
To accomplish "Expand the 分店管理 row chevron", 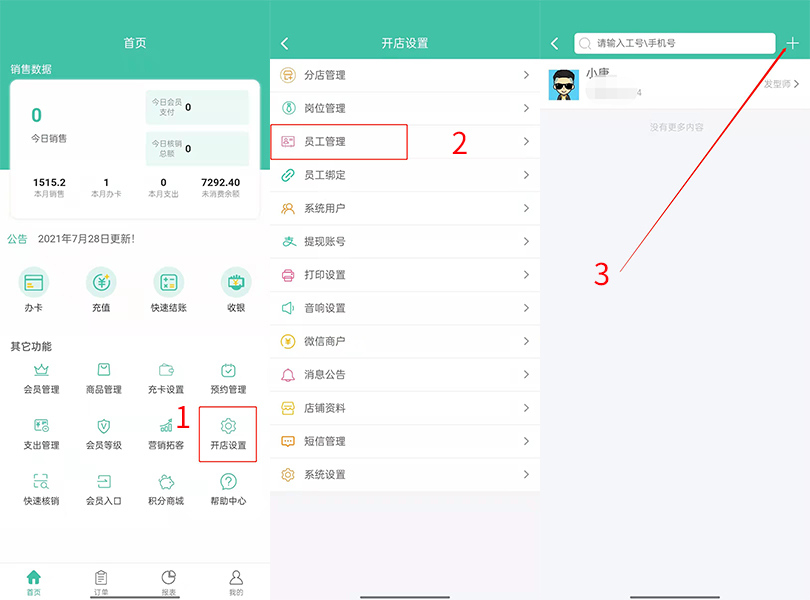I will pyautogui.click(x=526, y=75).
